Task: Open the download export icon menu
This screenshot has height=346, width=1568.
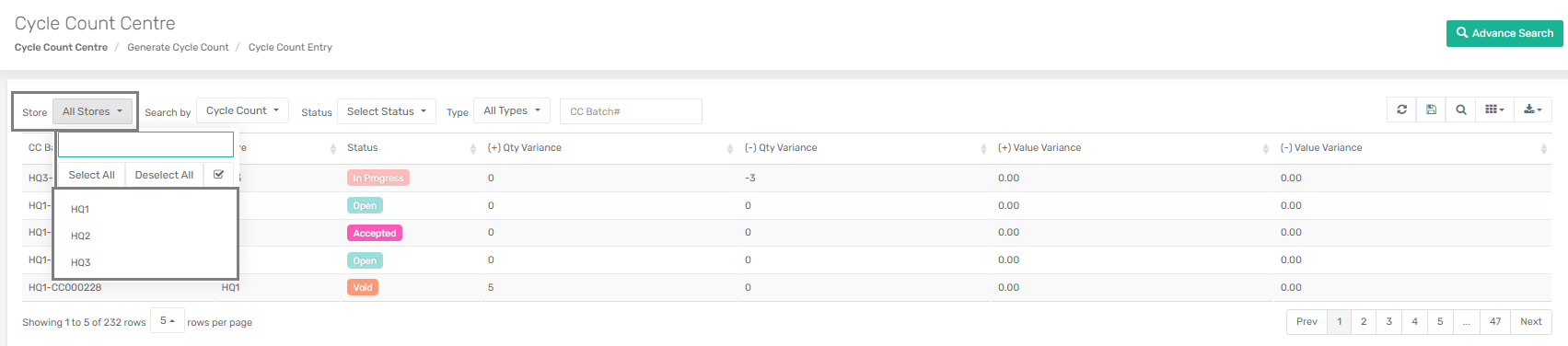Action: point(1533,110)
